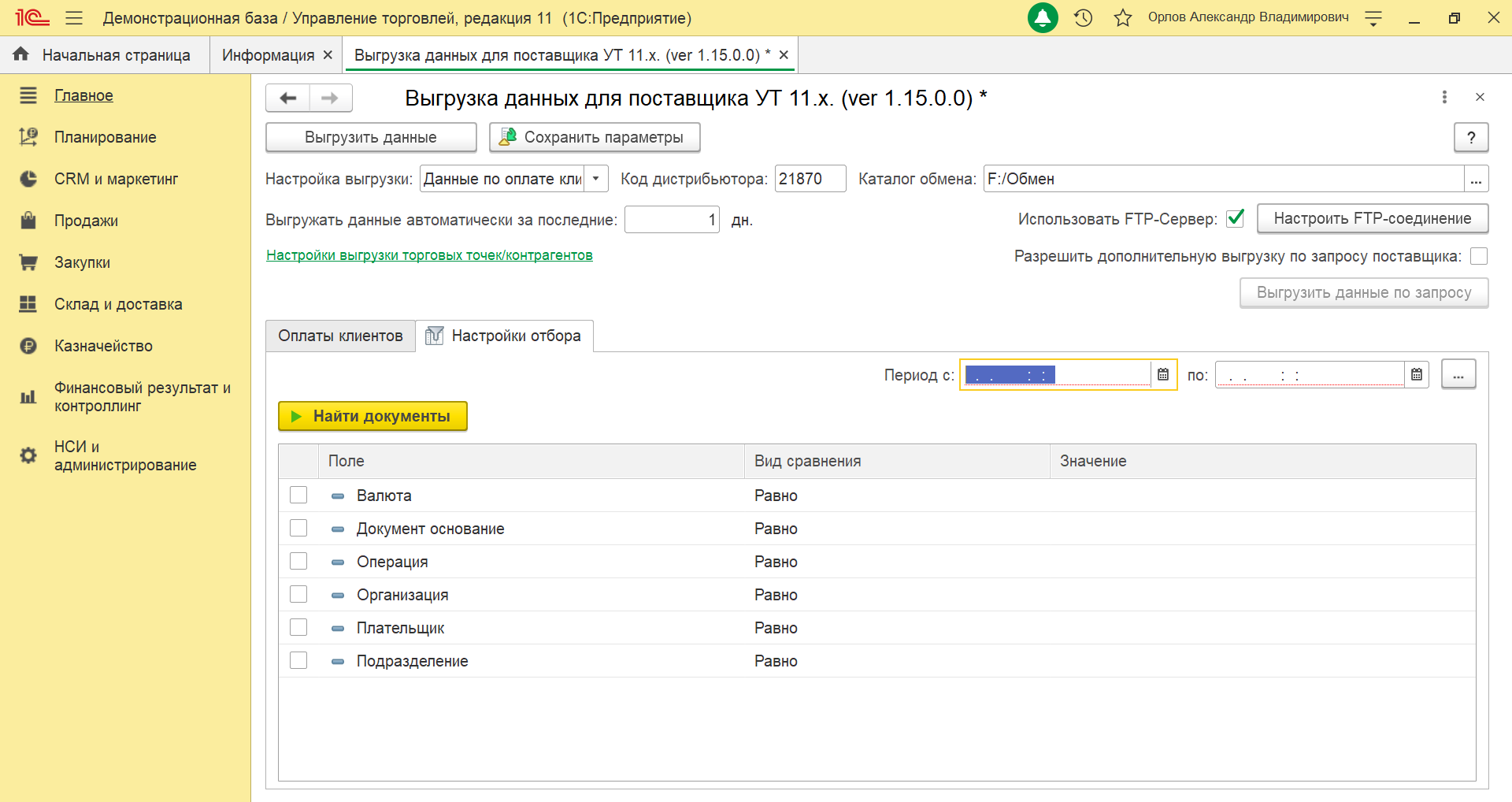This screenshot has width=1512, height=802.
Task: Expand the Настройка выгрузки dropdown arrow
Action: [x=596, y=179]
